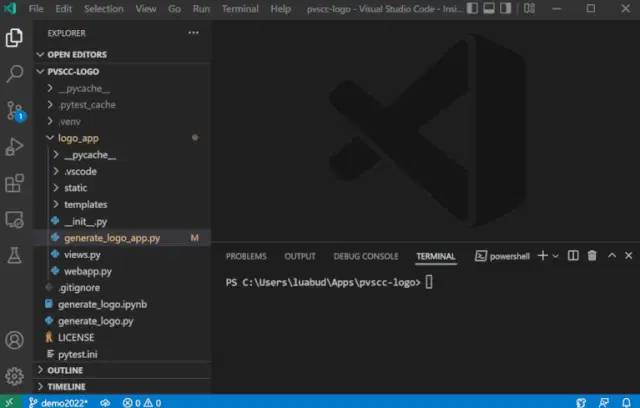This screenshot has height=408, width=640.
Task: Open generate_logo.ipynb notebook
Action: coord(122,304)
